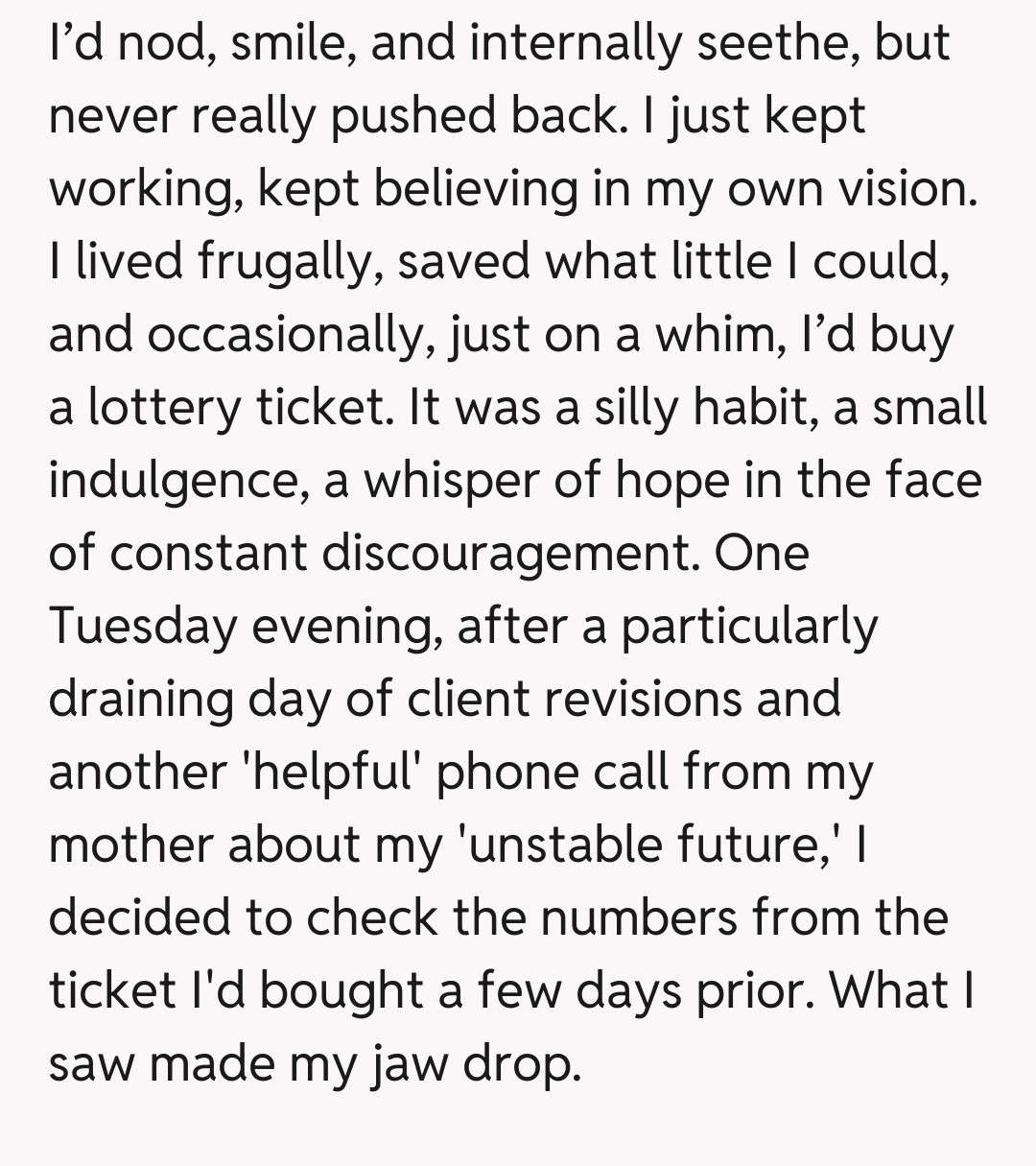The image size is (1036, 1166).
Task: Click the word 'discouragement'
Action: pos(507,554)
